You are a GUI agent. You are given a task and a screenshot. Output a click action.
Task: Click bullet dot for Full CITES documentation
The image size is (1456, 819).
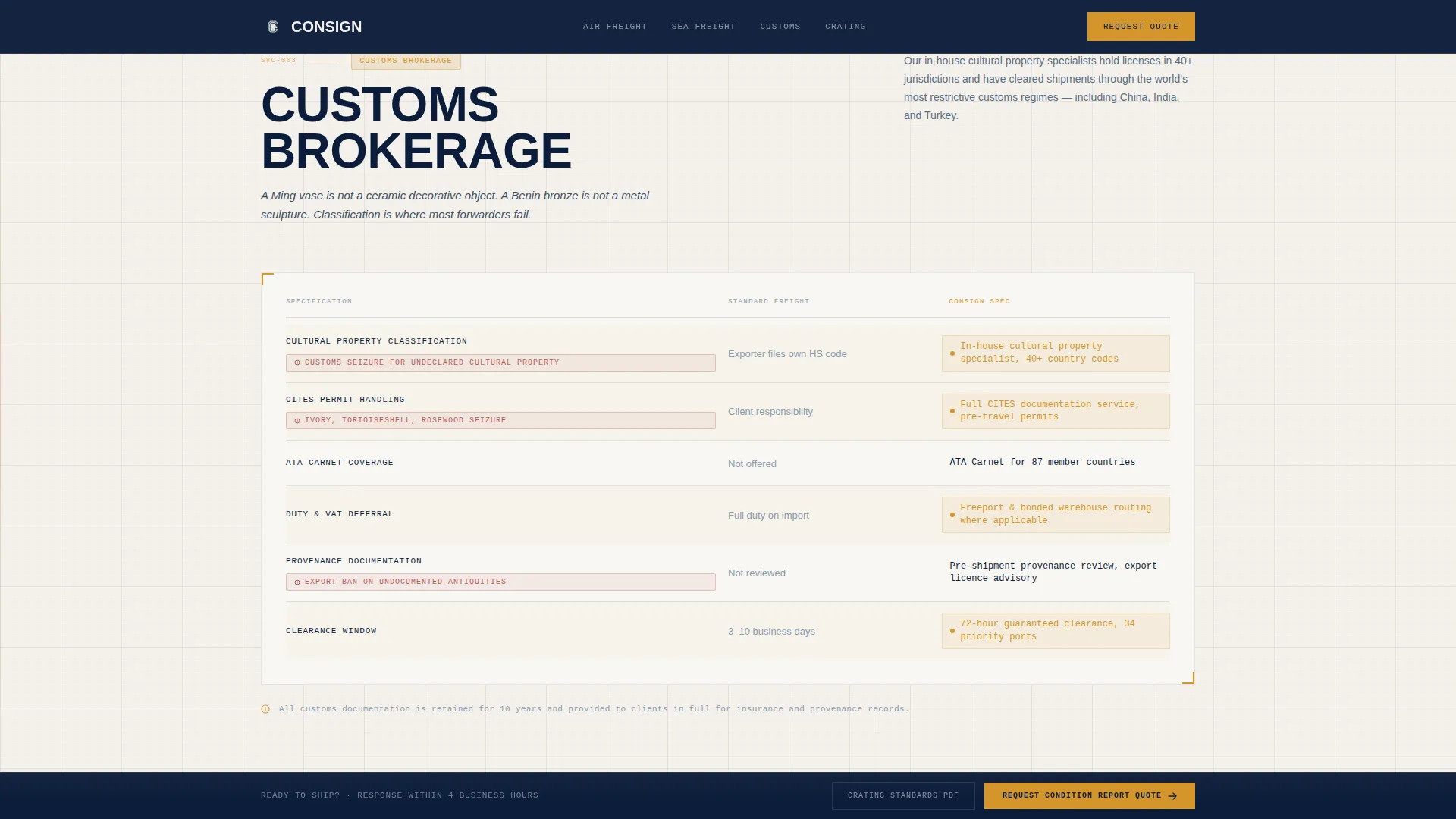tap(952, 411)
